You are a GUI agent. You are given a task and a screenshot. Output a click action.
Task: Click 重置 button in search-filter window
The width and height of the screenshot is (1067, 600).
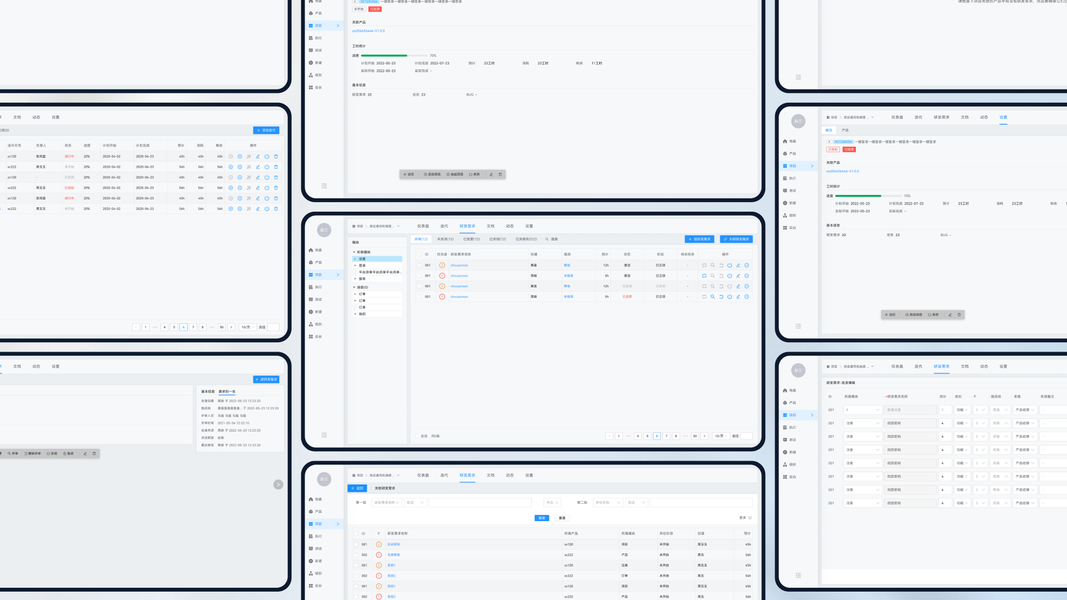coord(562,518)
